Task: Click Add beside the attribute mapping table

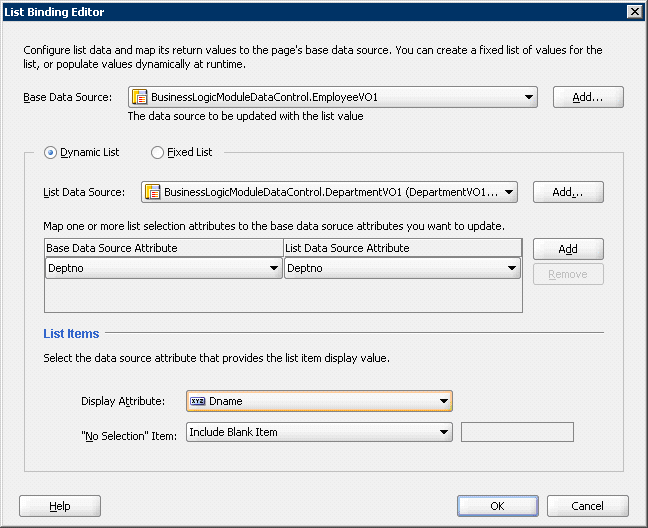Action: (568, 249)
